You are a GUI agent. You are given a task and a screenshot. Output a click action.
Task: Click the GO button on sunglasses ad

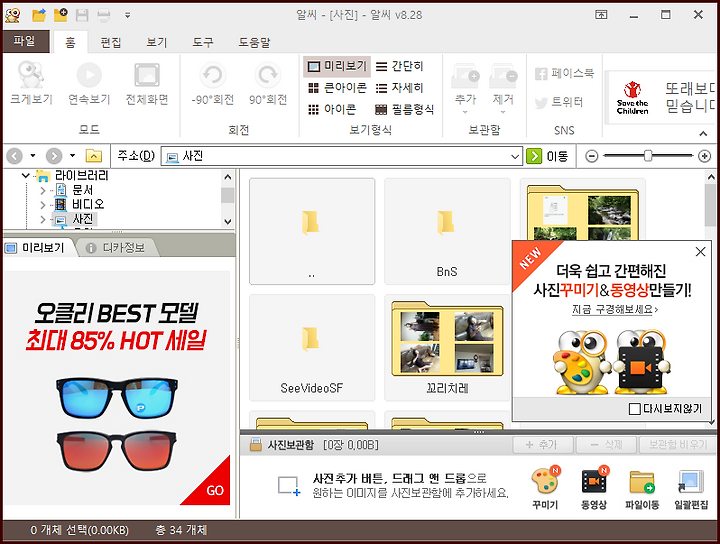tap(214, 491)
